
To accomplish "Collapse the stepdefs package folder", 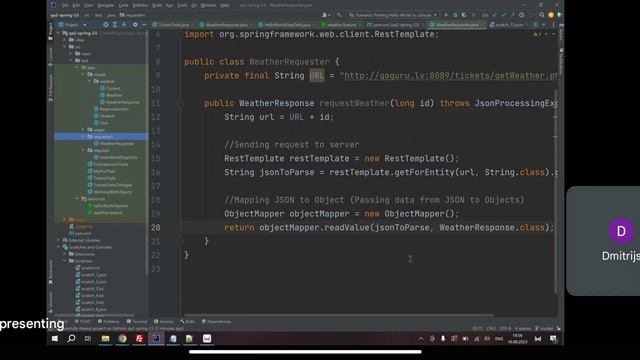I will coord(84,150).
